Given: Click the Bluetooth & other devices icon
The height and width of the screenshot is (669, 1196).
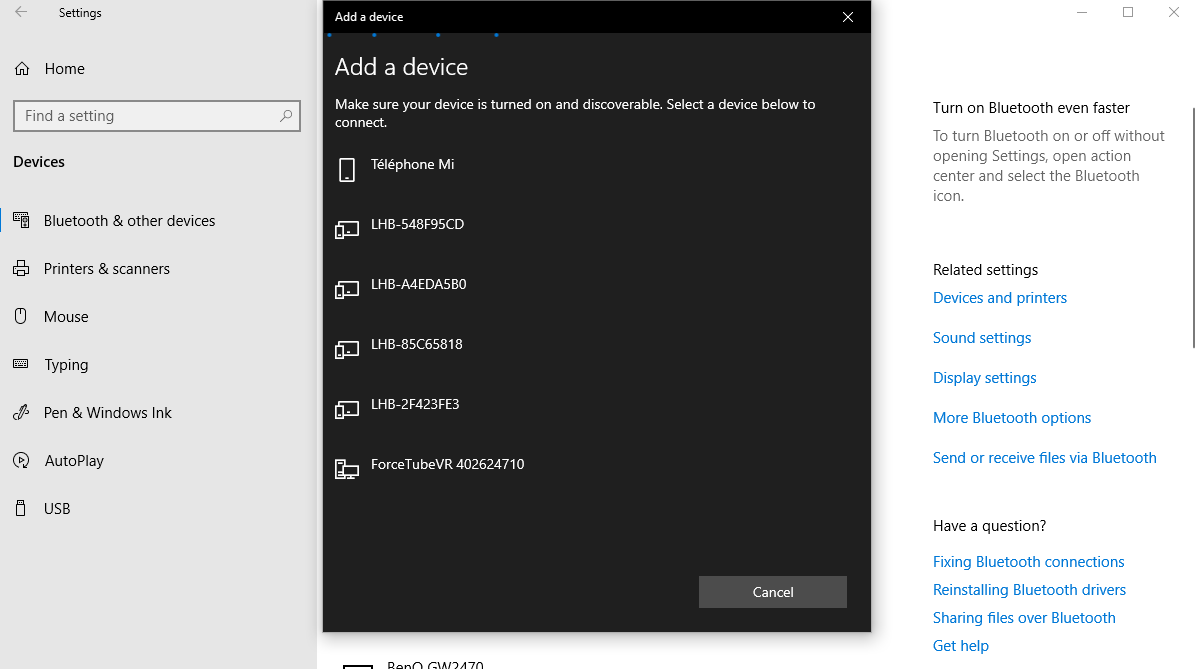Looking at the screenshot, I should [21, 220].
